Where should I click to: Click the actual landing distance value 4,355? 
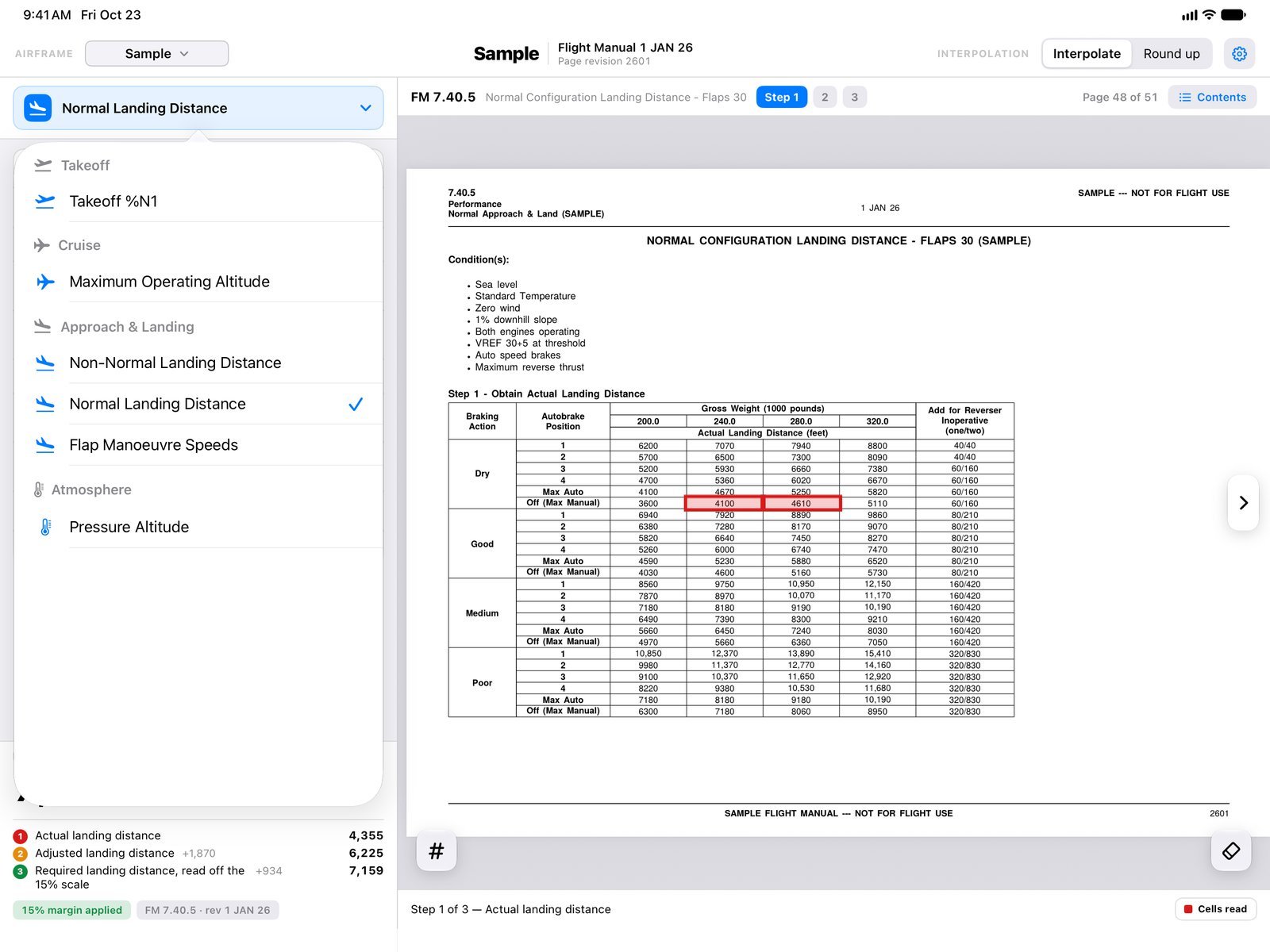366,835
